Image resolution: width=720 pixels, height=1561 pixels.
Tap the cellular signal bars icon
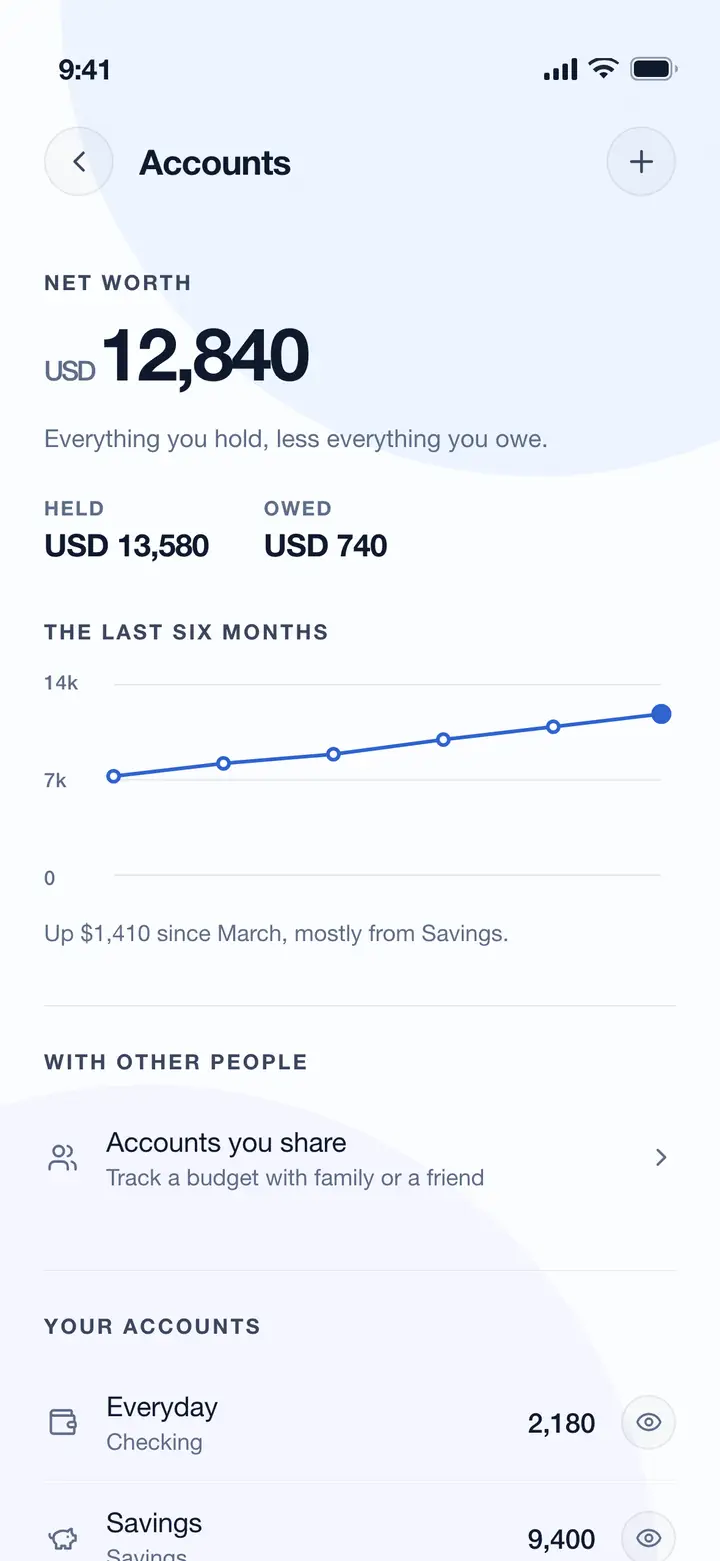click(x=560, y=69)
